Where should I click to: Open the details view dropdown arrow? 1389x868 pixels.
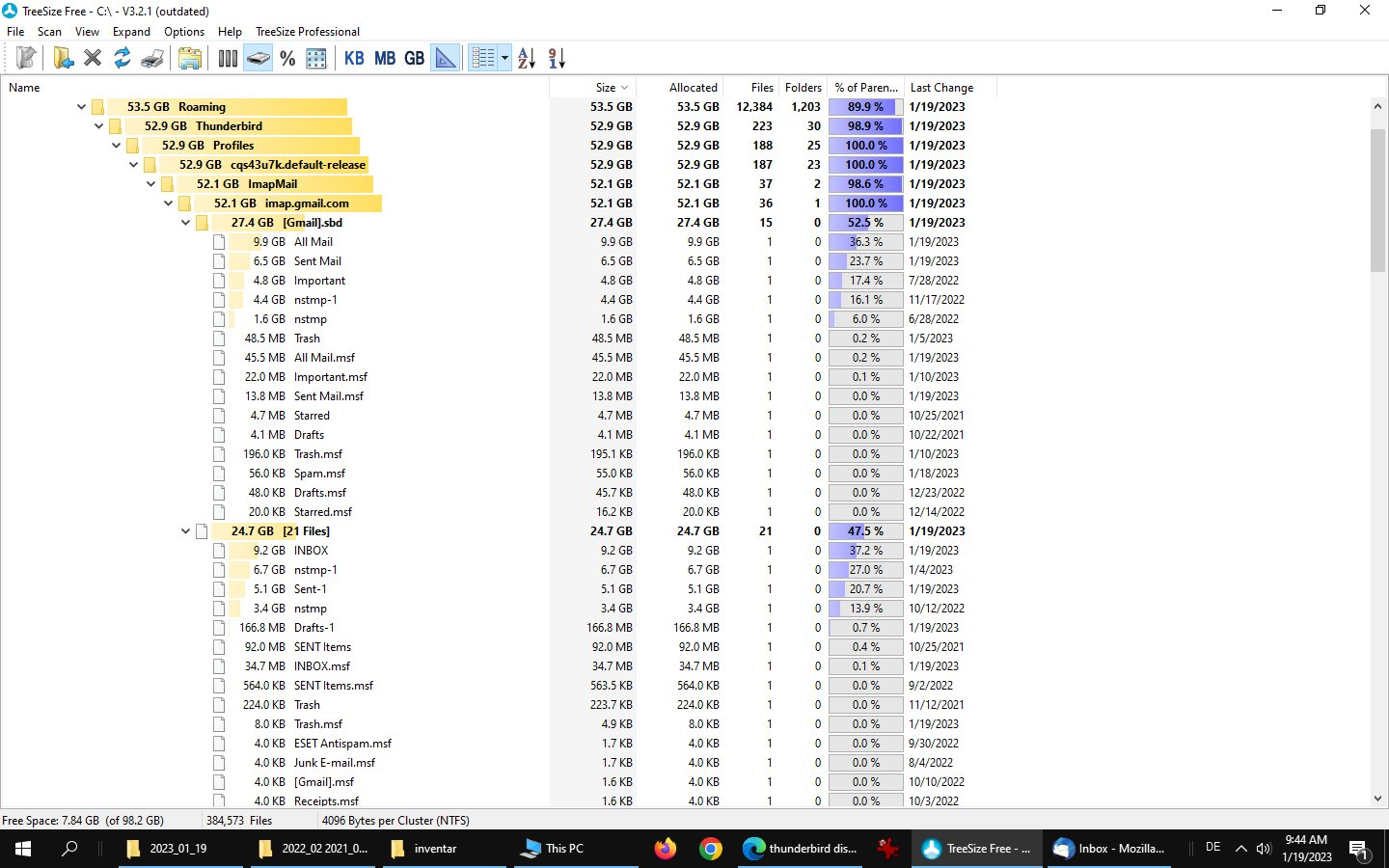(504, 59)
